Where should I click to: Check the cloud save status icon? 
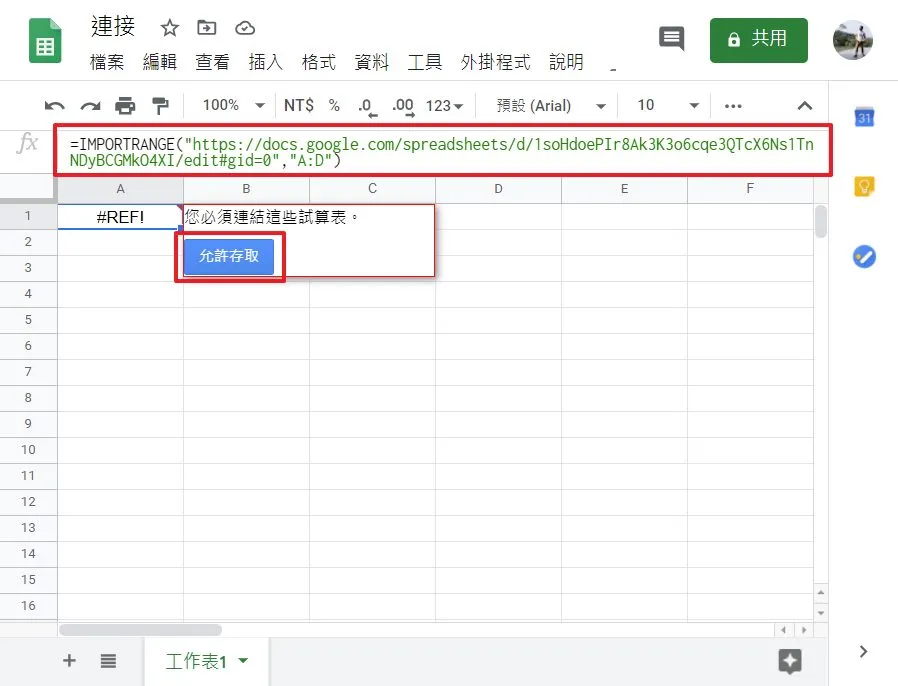coord(245,27)
